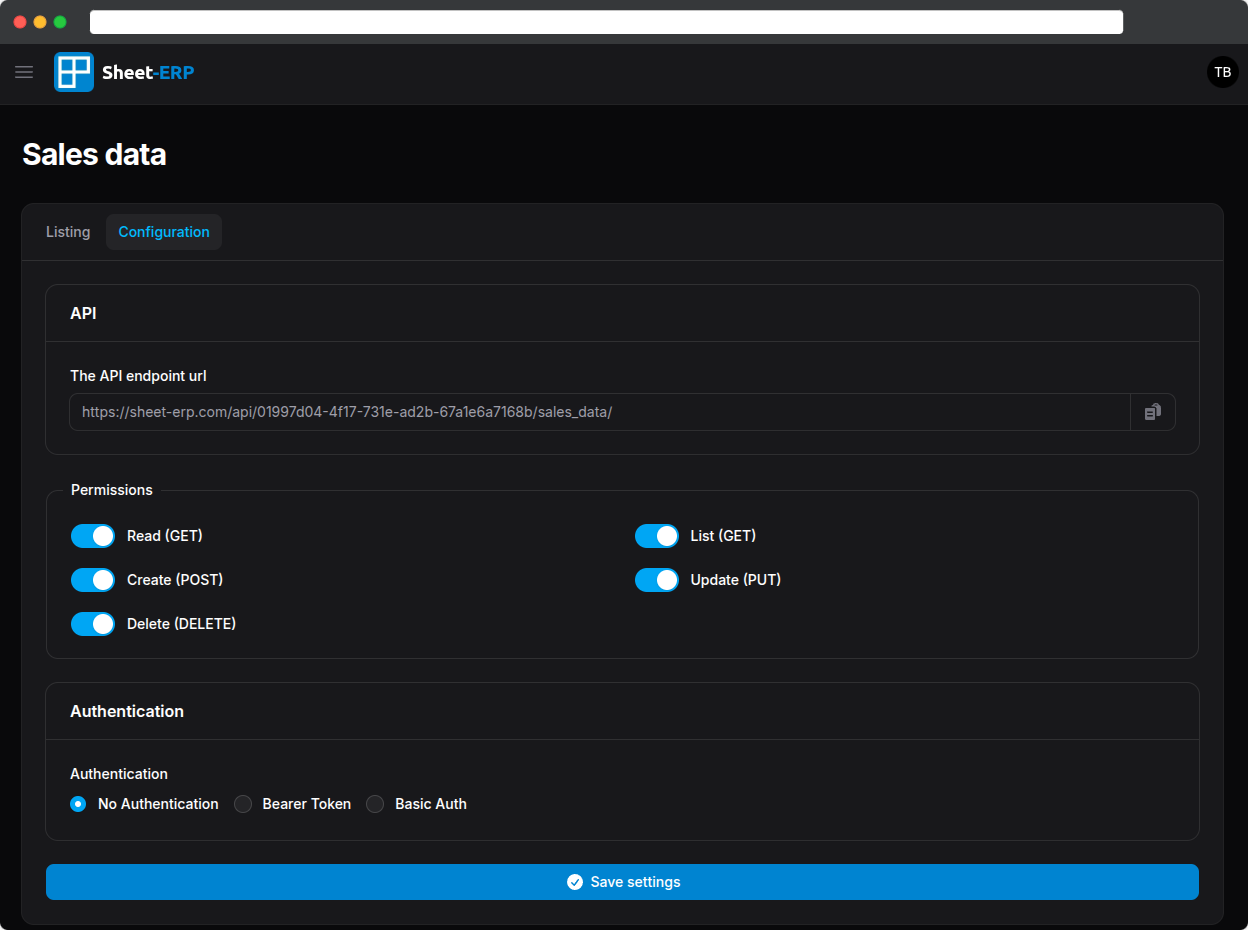Open the hamburger navigation menu
Screen dimensions: 1248x930
coord(24,72)
